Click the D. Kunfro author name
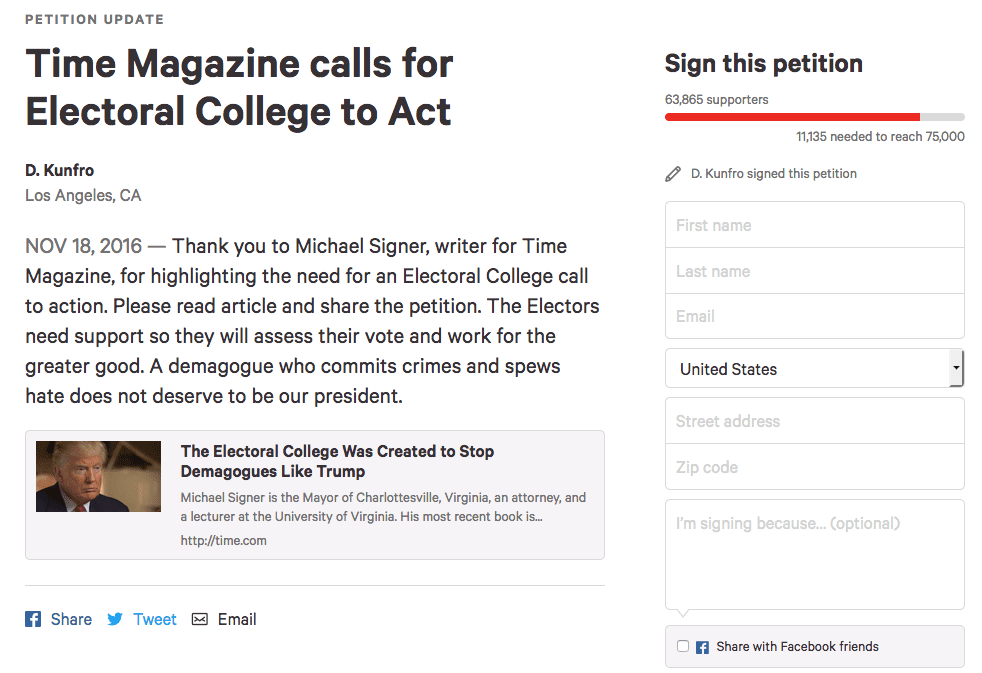This screenshot has width=982, height=673. (59, 170)
